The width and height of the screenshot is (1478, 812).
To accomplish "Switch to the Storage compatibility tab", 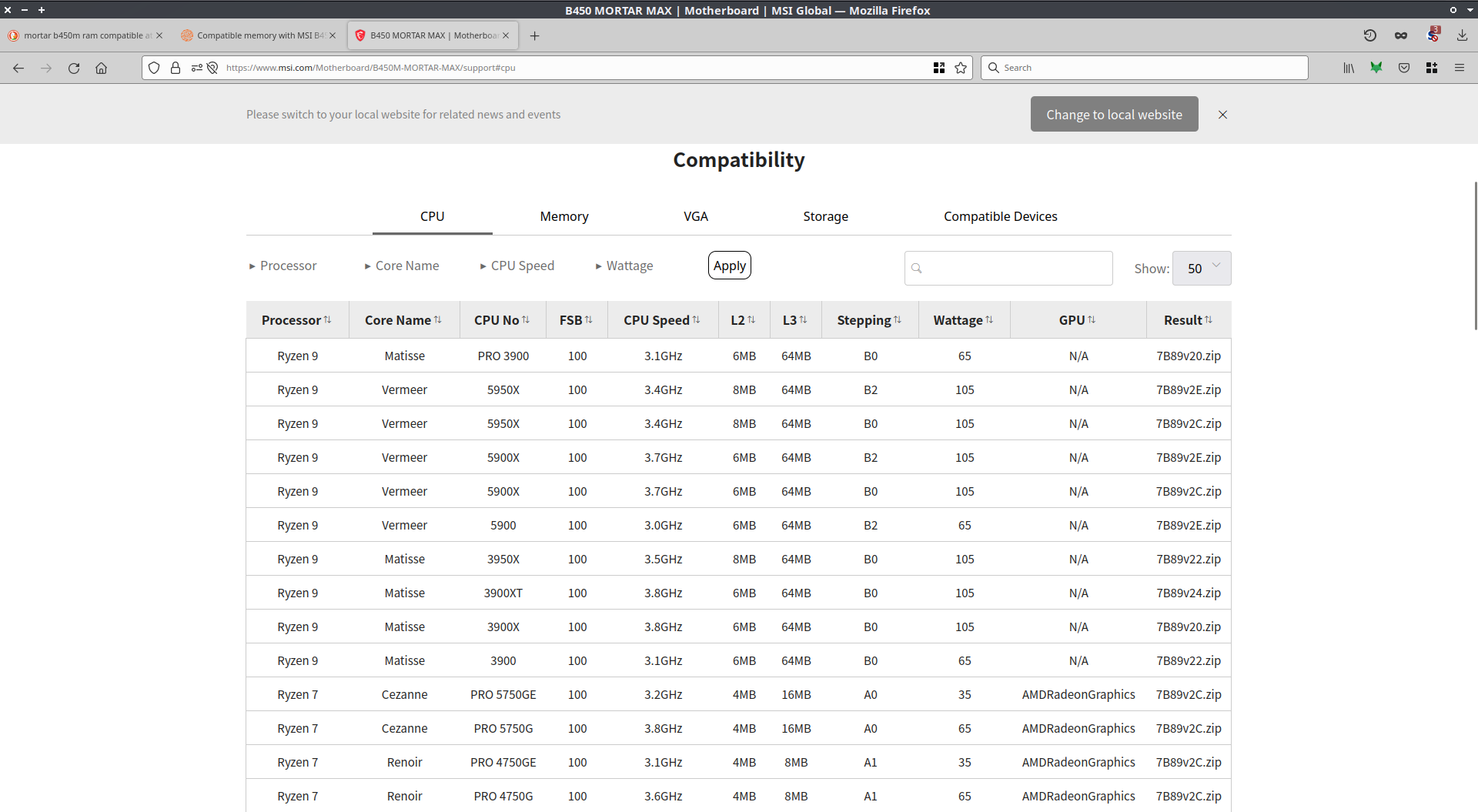I will (825, 216).
